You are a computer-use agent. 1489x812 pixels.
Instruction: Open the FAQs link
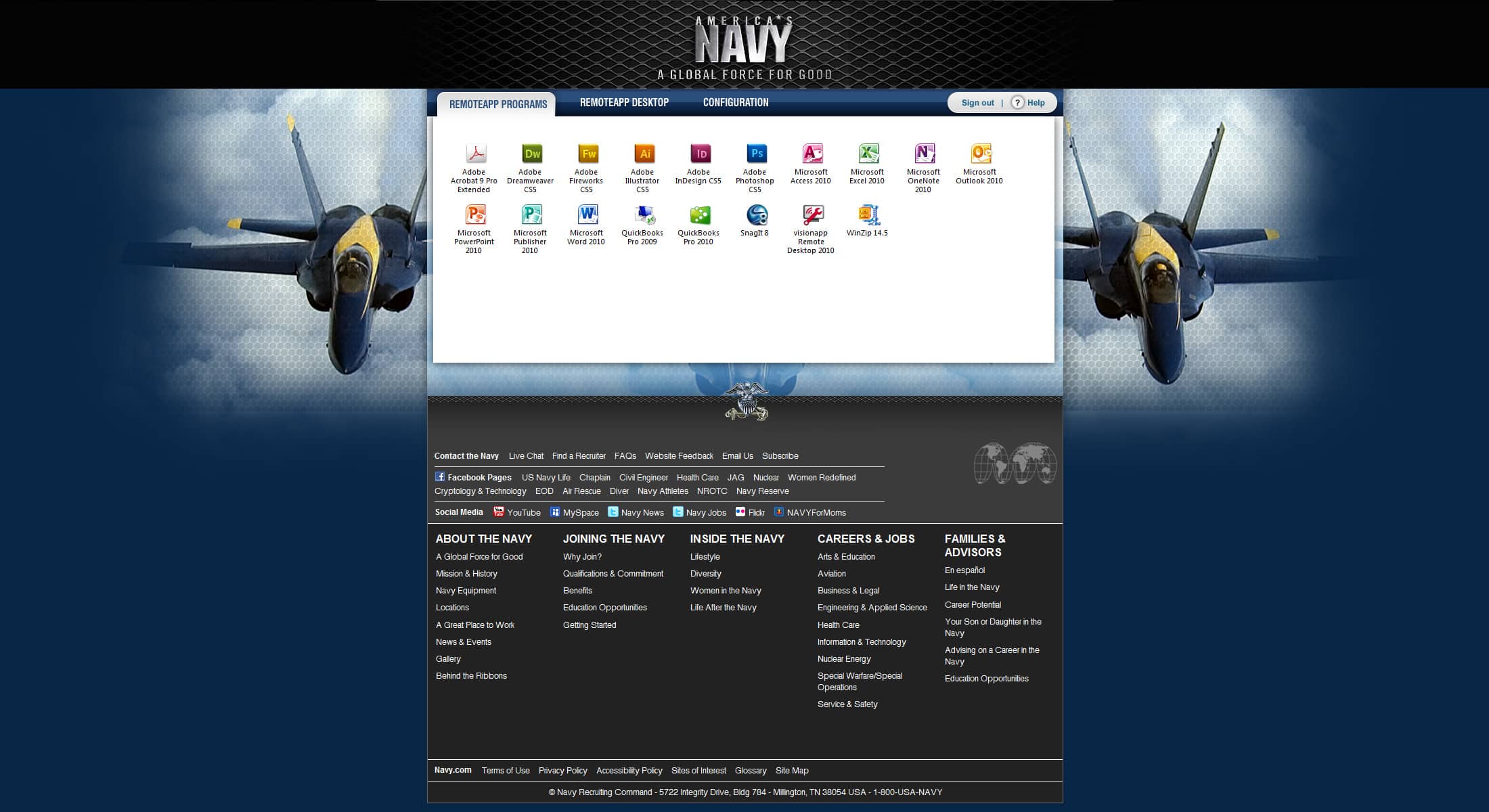pyautogui.click(x=625, y=456)
